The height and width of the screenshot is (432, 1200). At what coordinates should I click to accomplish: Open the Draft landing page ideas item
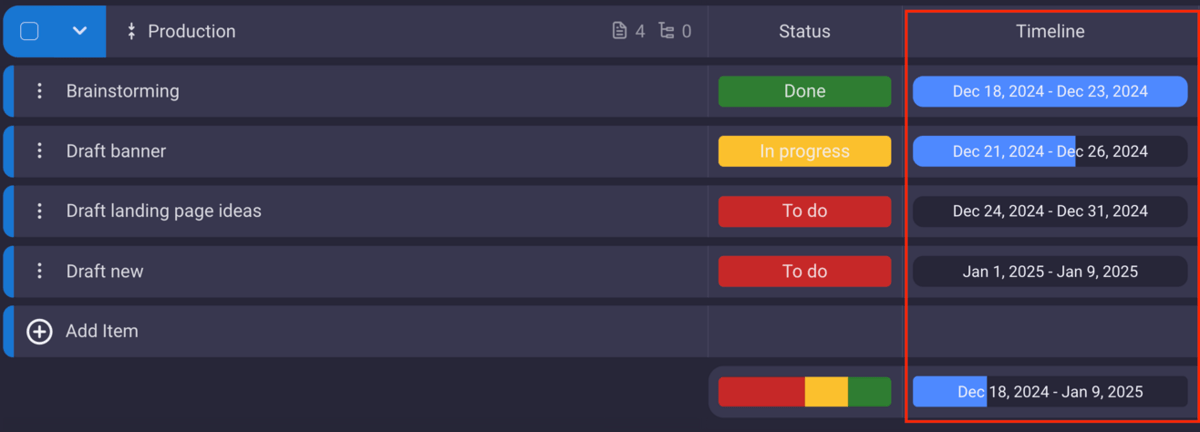click(x=164, y=211)
